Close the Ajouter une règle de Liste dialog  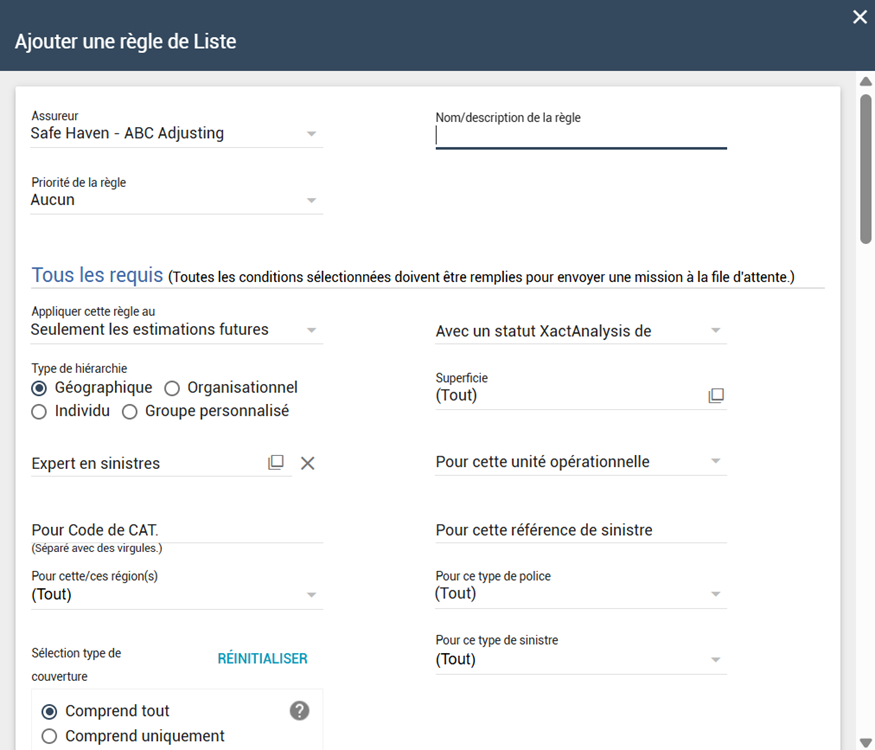[859, 17]
